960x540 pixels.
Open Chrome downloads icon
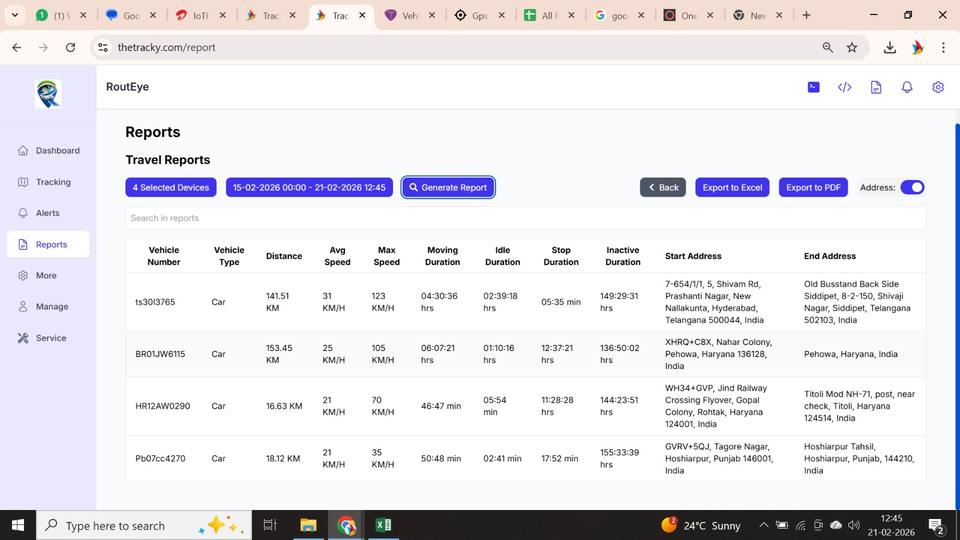point(889,47)
